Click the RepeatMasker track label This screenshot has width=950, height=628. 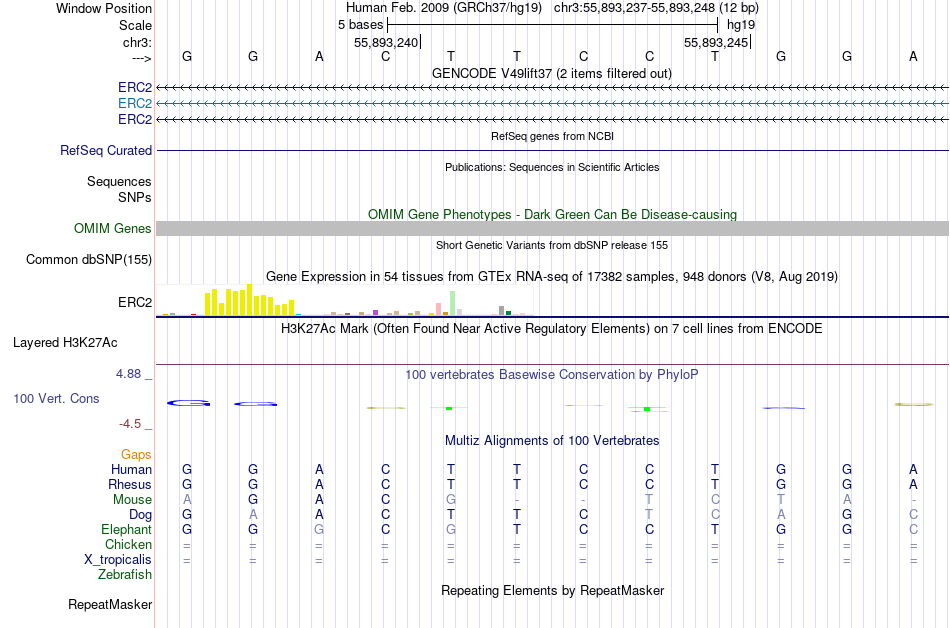[x=110, y=604]
